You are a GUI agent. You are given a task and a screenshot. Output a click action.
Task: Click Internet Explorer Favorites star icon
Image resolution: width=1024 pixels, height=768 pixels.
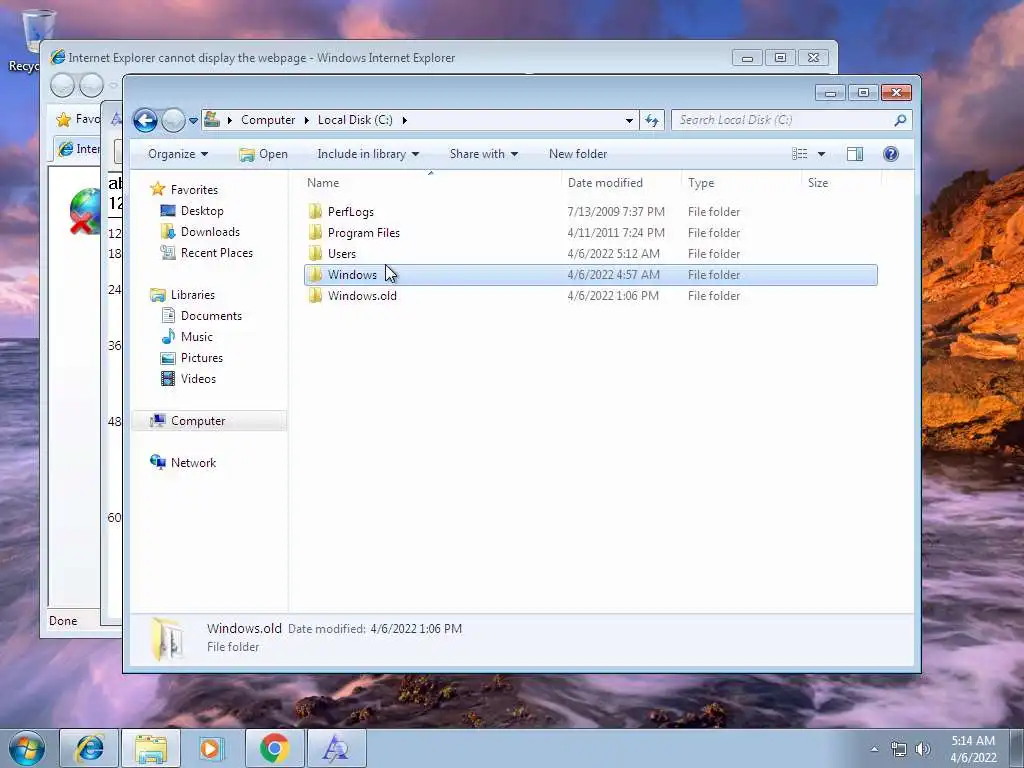pos(63,120)
